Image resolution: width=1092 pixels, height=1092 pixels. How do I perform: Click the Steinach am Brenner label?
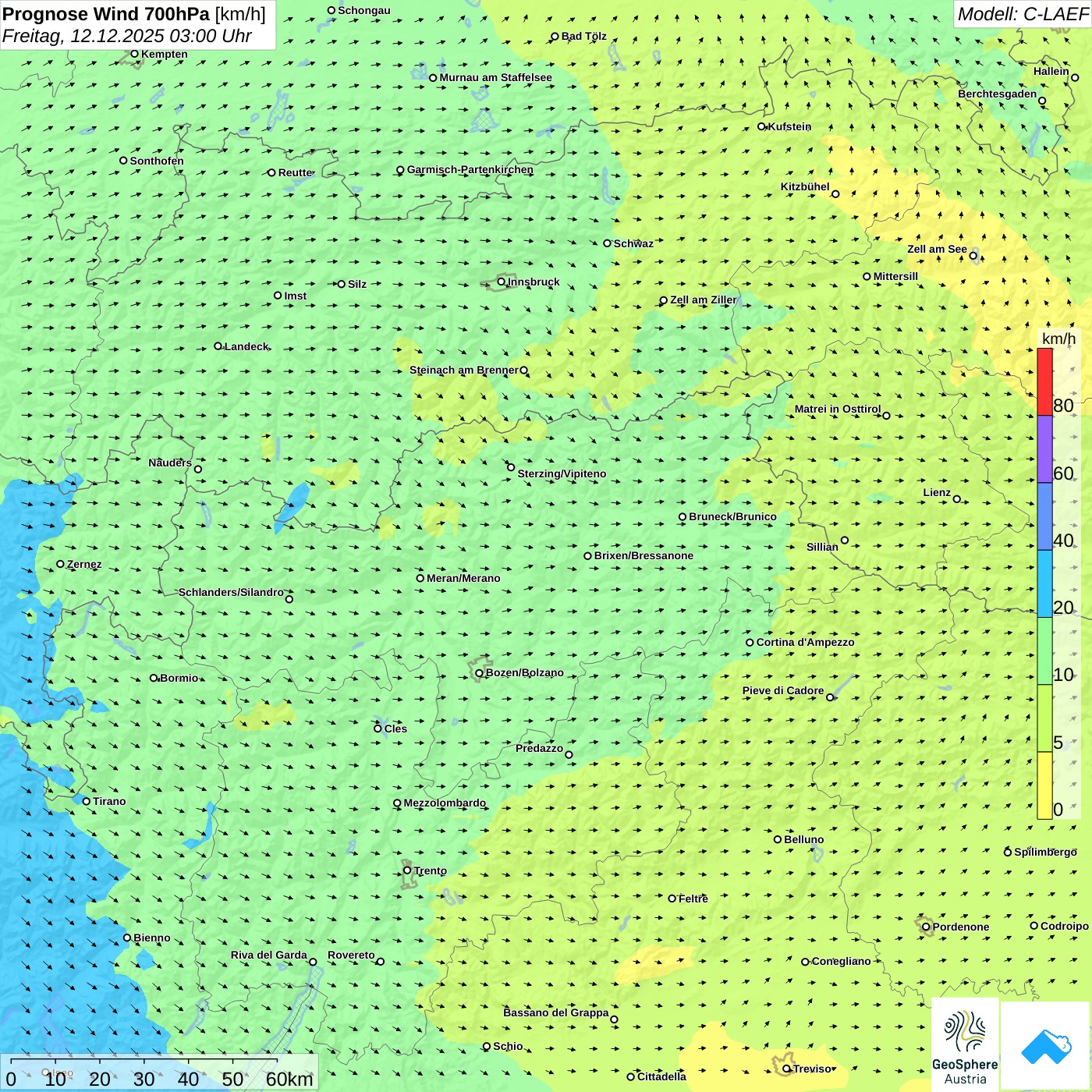point(463,370)
